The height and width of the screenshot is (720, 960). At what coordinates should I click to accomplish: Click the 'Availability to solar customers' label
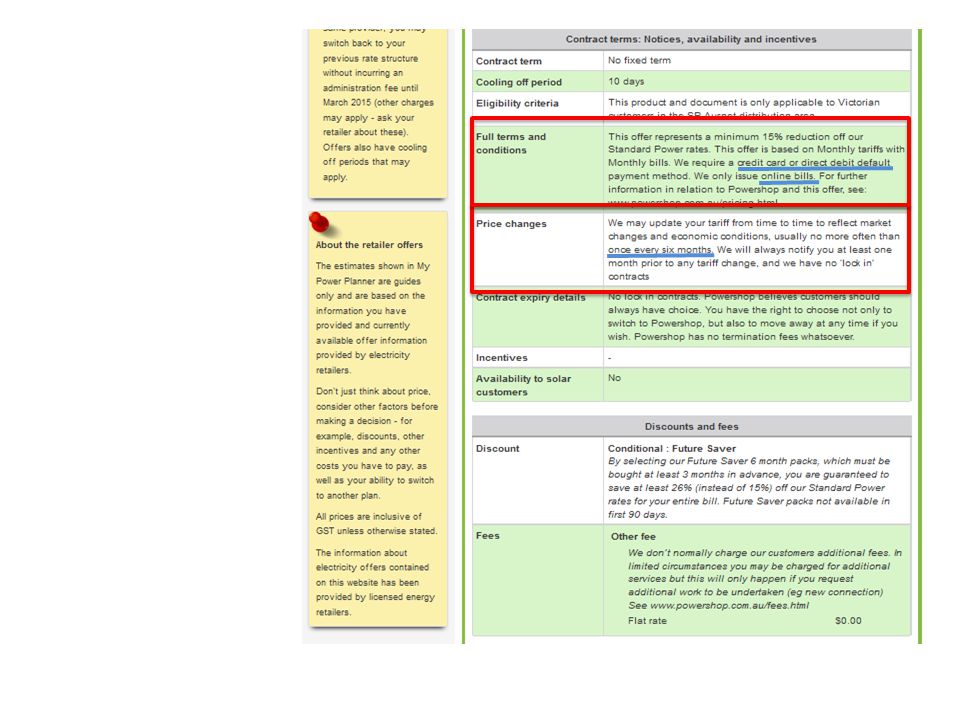coord(523,386)
